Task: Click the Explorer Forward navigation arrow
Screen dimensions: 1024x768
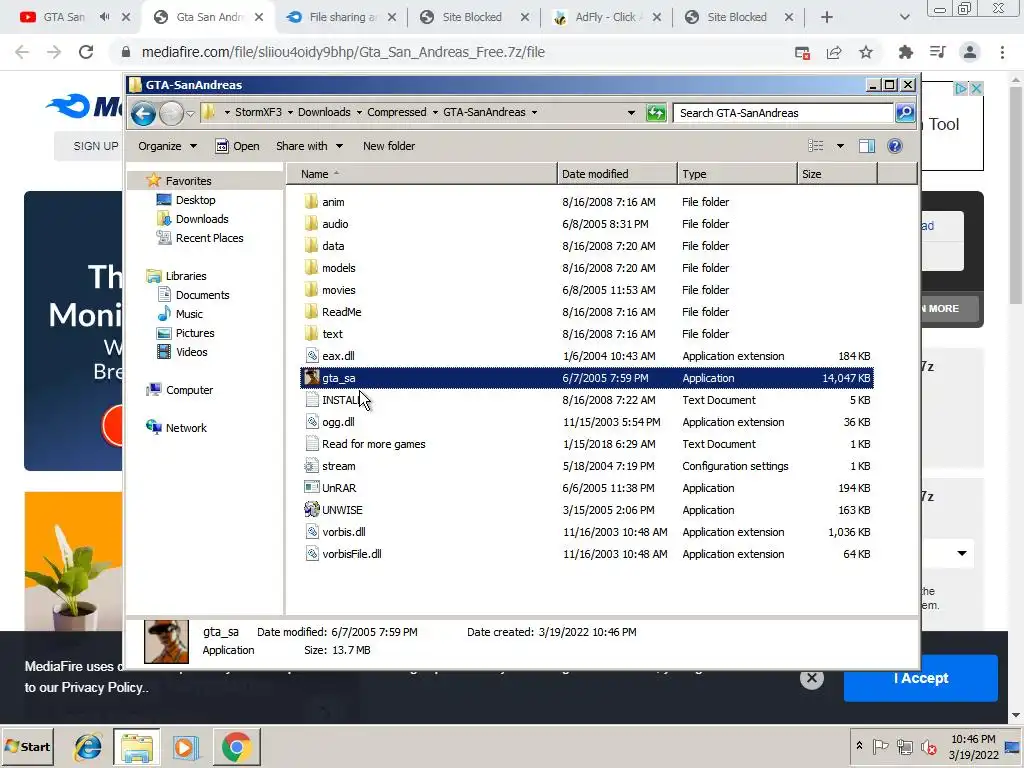Action: coord(171,114)
